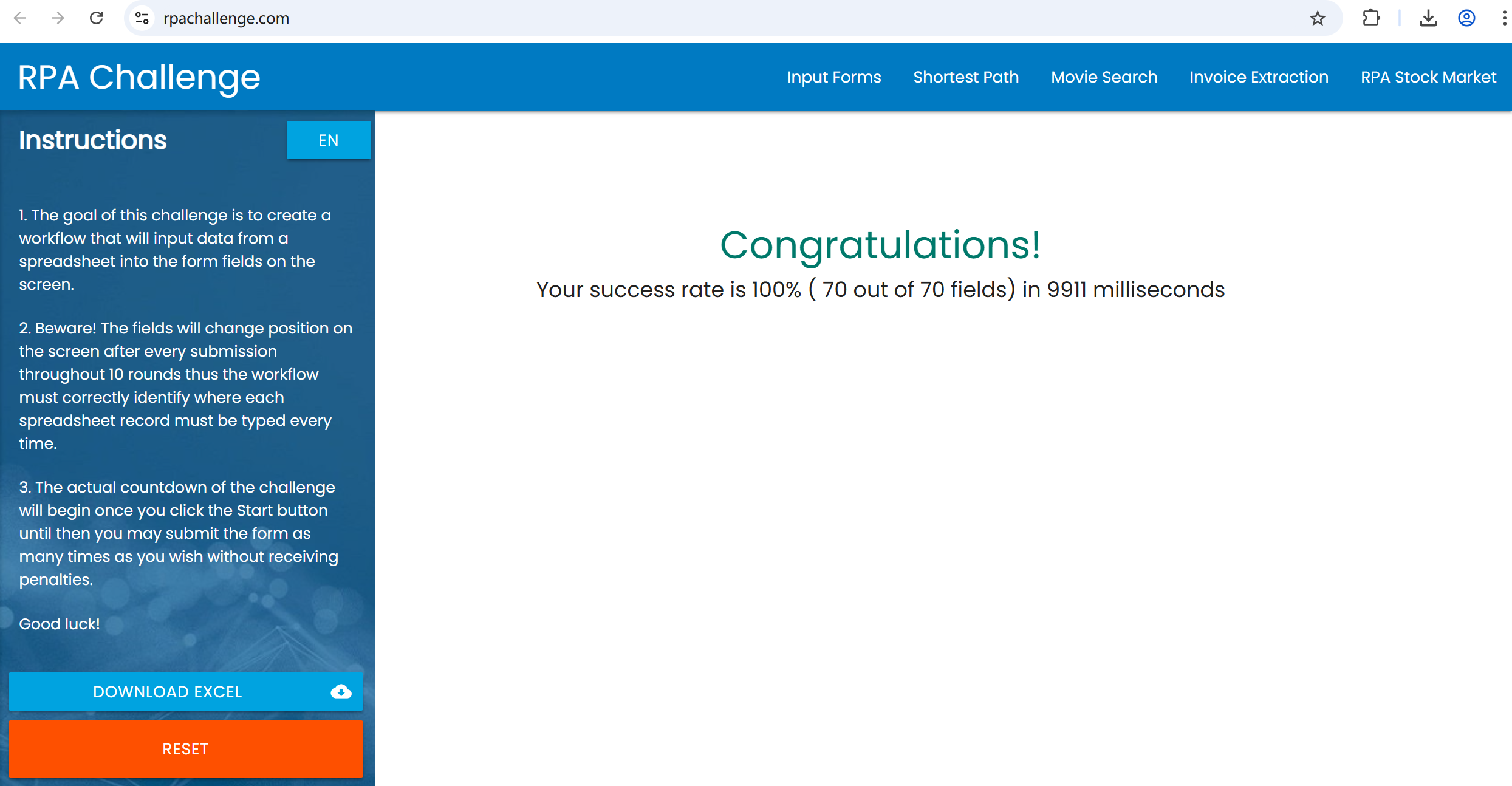Viewport: 1512px width, 786px height.
Task: Go to Input Forms page
Action: (x=833, y=77)
